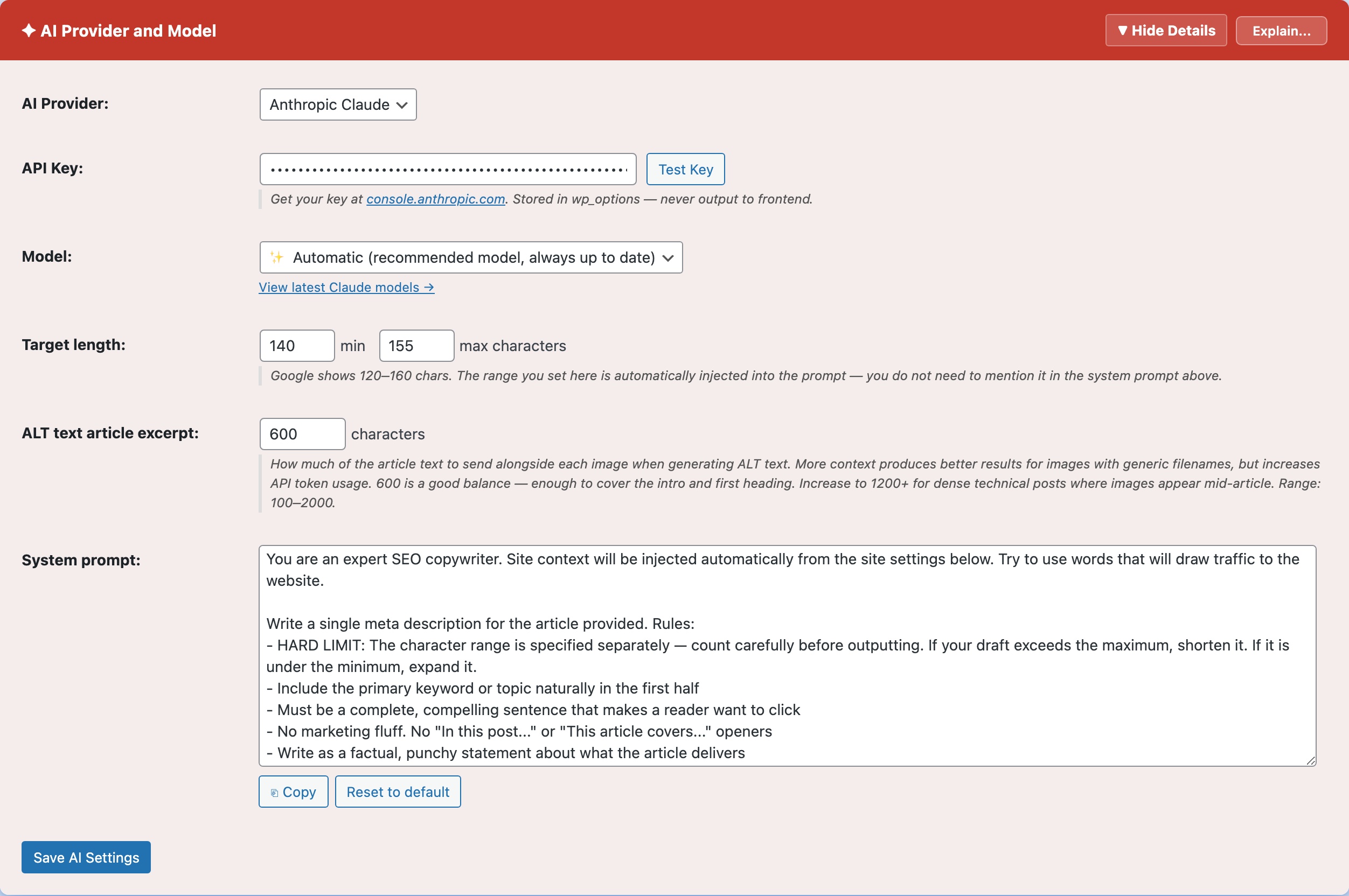Expand the AI Provider chevron
The image size is (1349, 896).
pyautogui.click(x=402, y=104)
